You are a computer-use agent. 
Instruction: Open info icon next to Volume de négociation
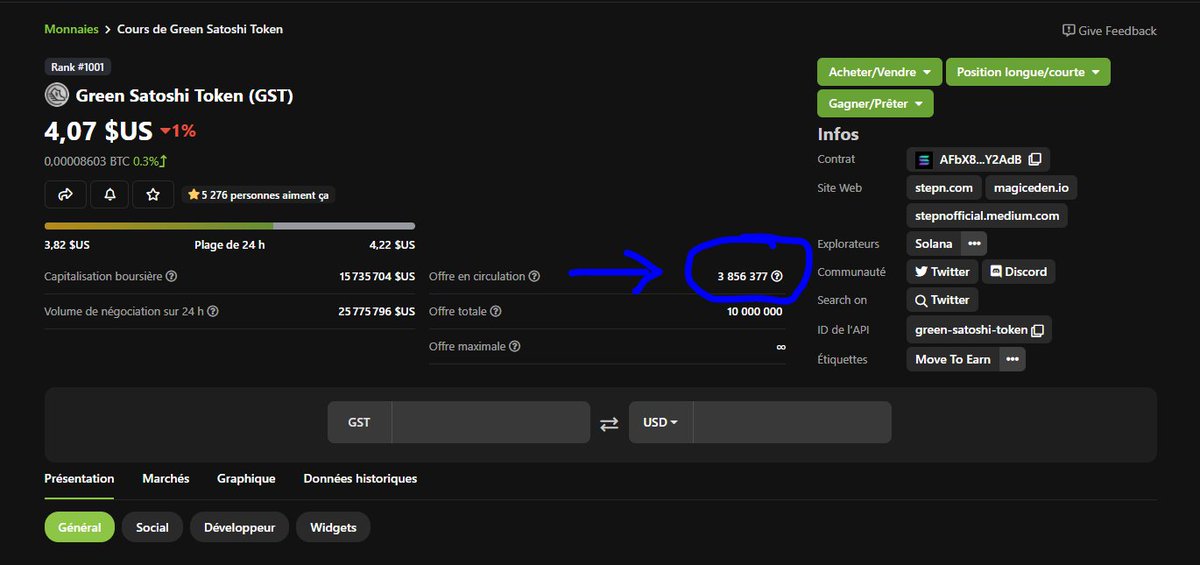pyautogui.click(x=212, y=311)
